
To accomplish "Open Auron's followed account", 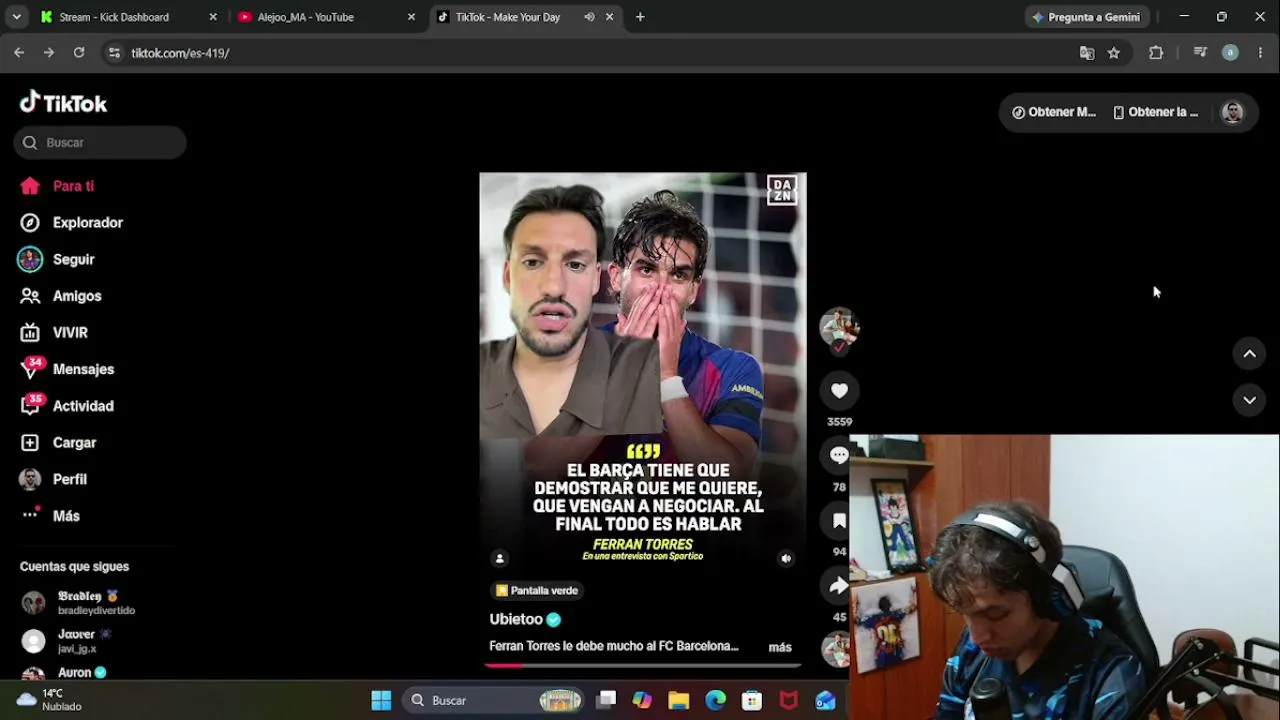I will click(x=64, y=673).
